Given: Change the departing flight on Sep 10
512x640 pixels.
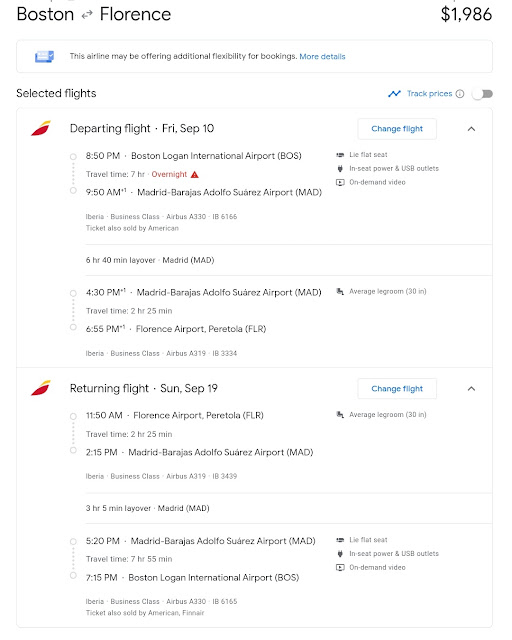Looking at the screenshot, I should (x=397, y=129).
